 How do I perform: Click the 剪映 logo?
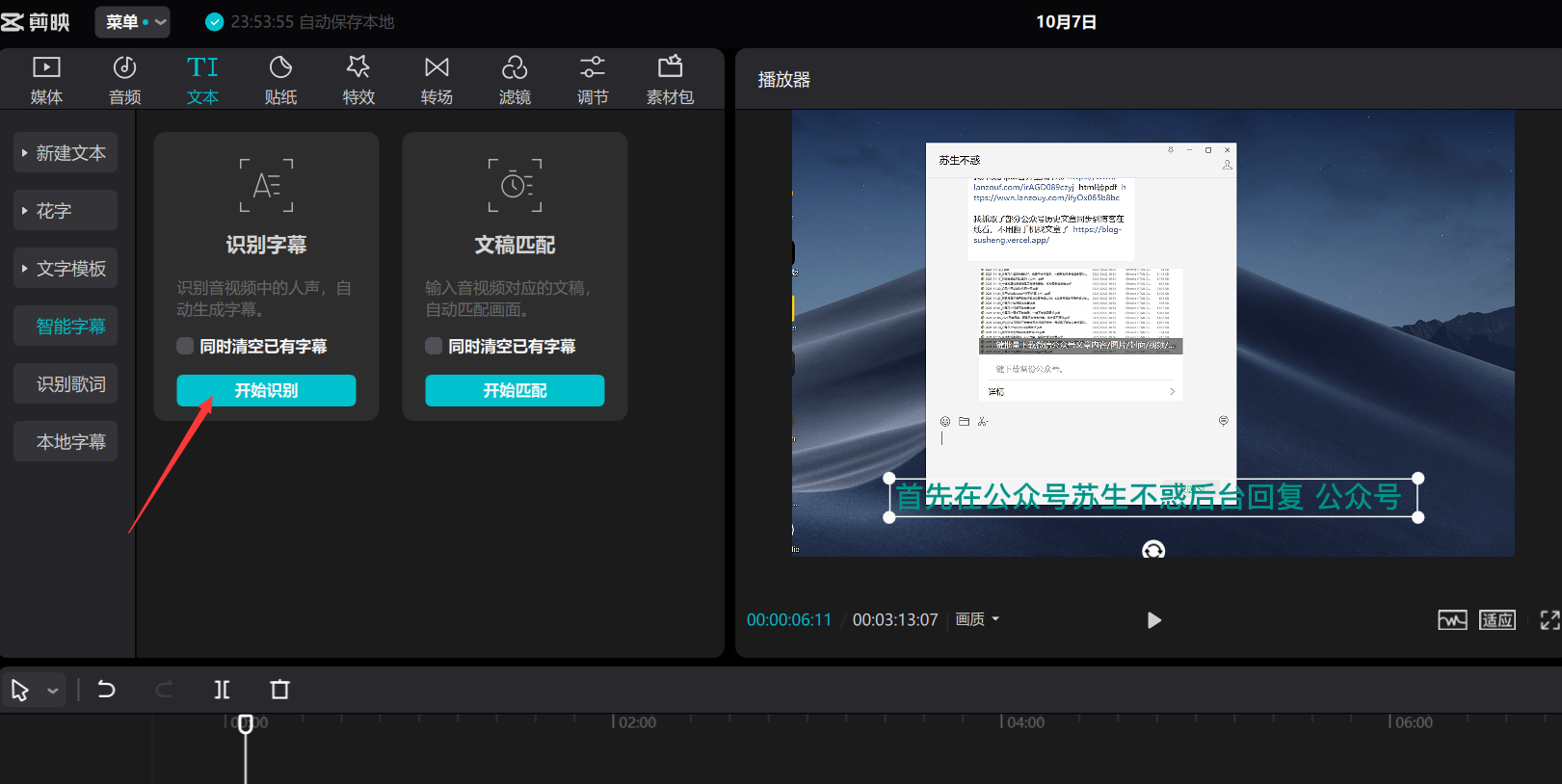click(x=36, y=22)
